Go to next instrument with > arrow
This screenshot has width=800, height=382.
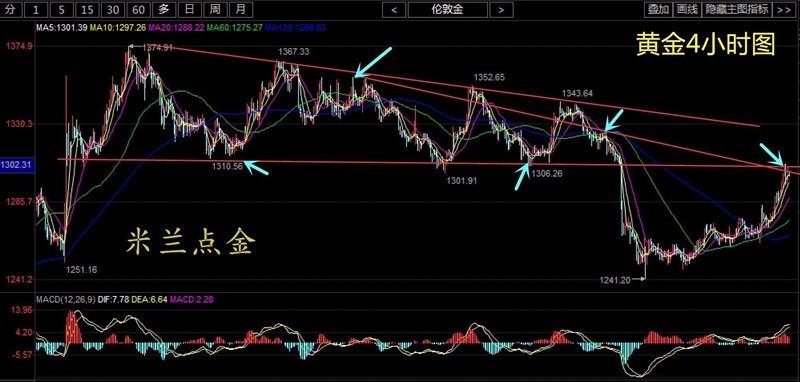[x=501, y=9]
